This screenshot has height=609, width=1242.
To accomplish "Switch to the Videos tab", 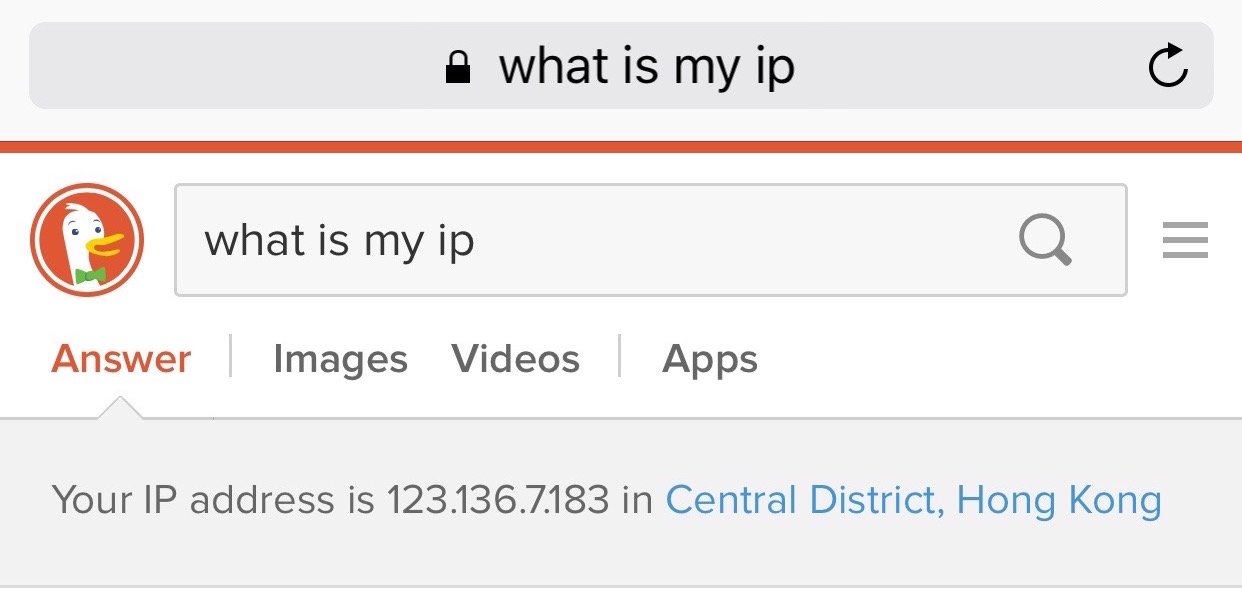I will (516, 358).
